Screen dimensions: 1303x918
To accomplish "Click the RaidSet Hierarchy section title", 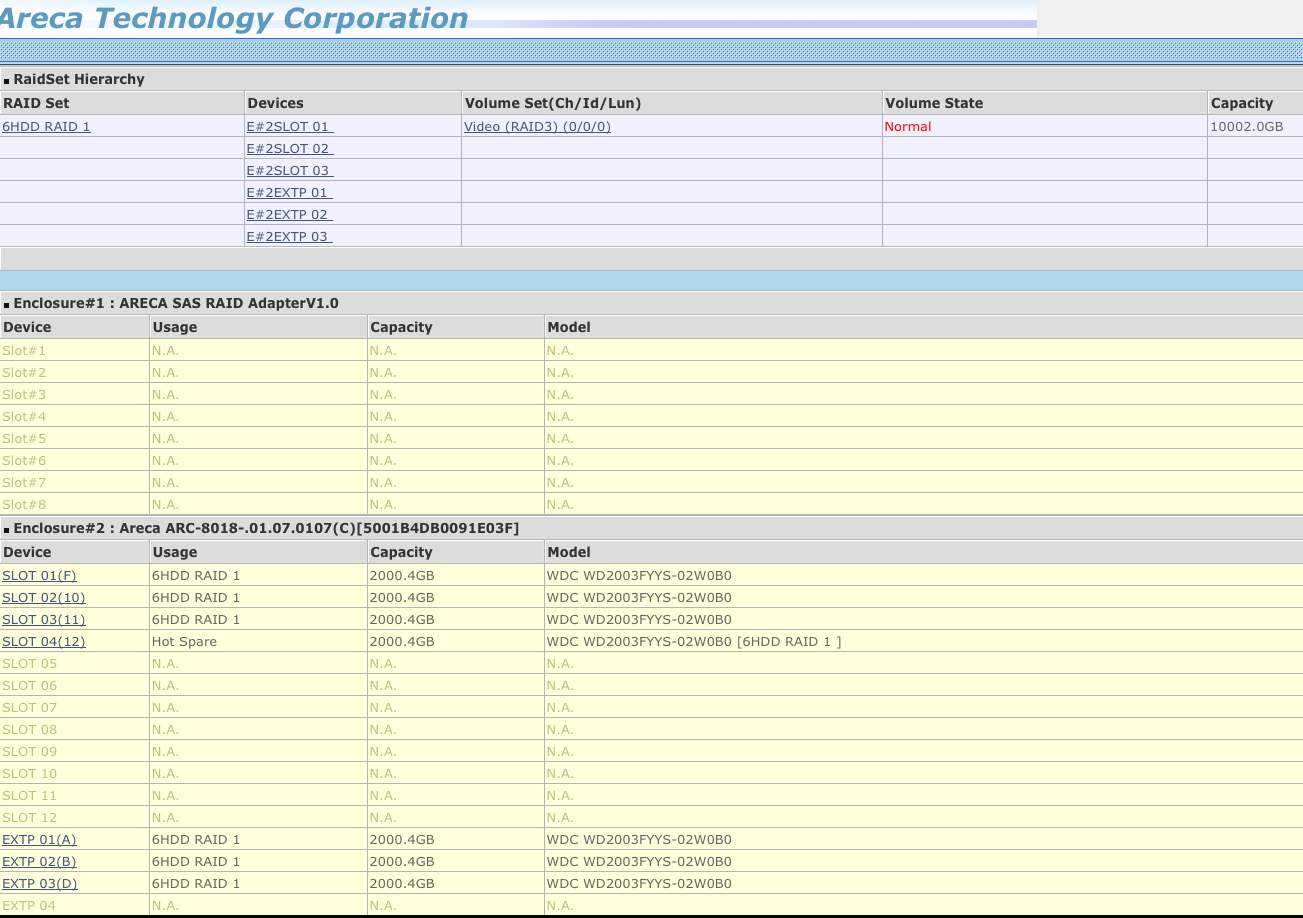I will (79, 79).
